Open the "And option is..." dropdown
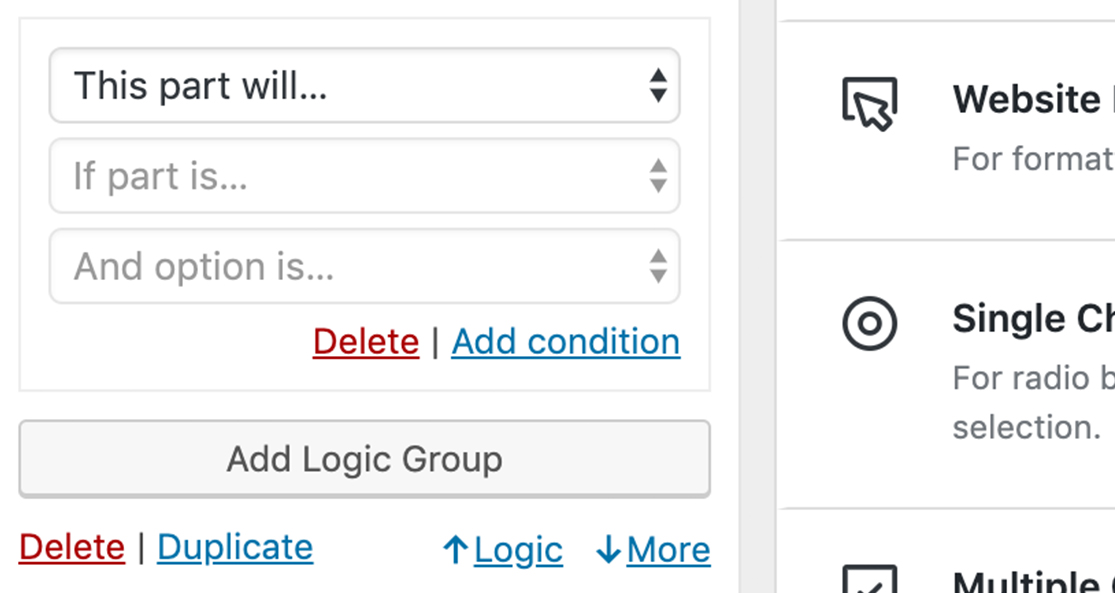The width and height of the screenshot is (1115, 593). coord(364,266)
